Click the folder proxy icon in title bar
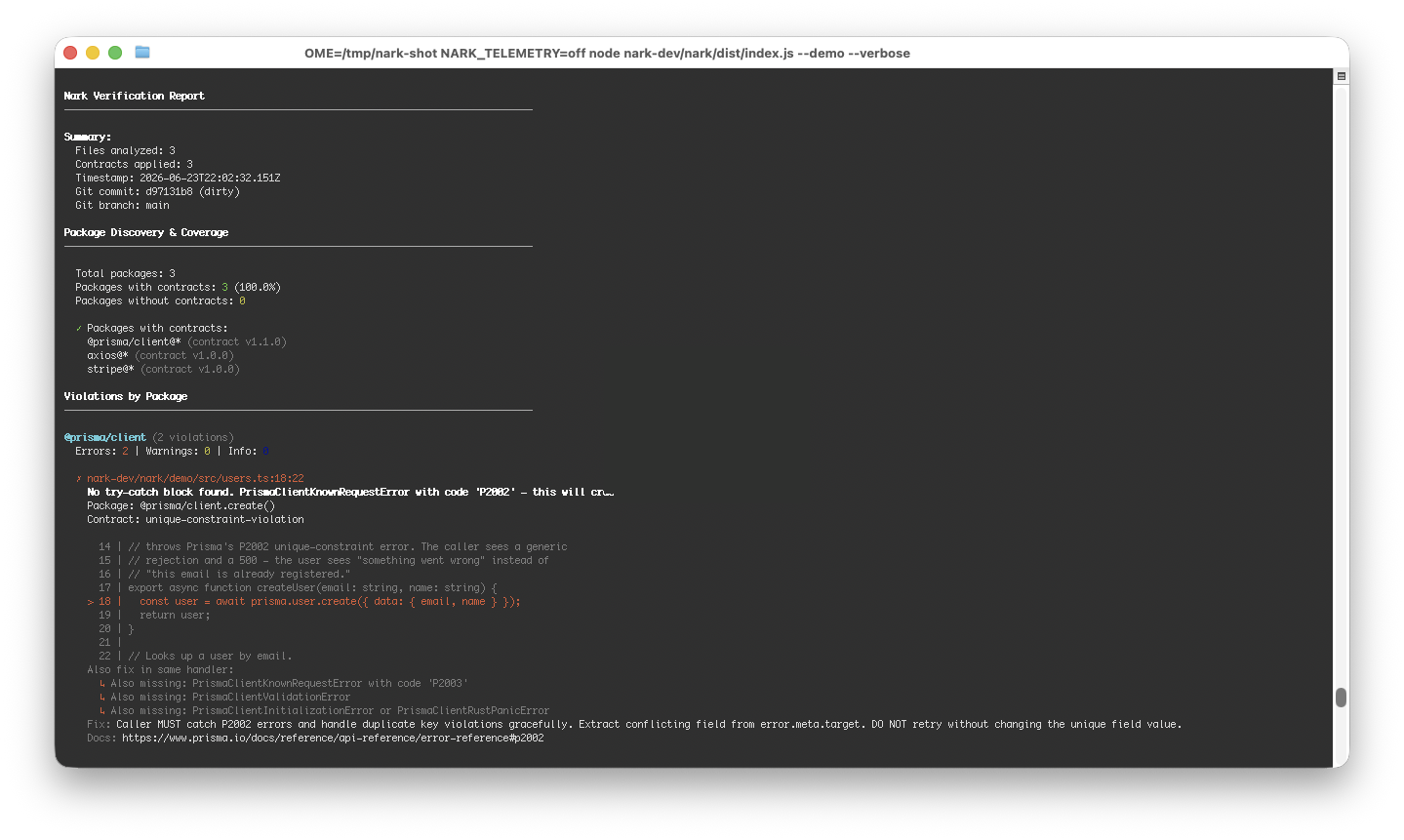This screenshot has width=1404, height=840. point(142,52)
